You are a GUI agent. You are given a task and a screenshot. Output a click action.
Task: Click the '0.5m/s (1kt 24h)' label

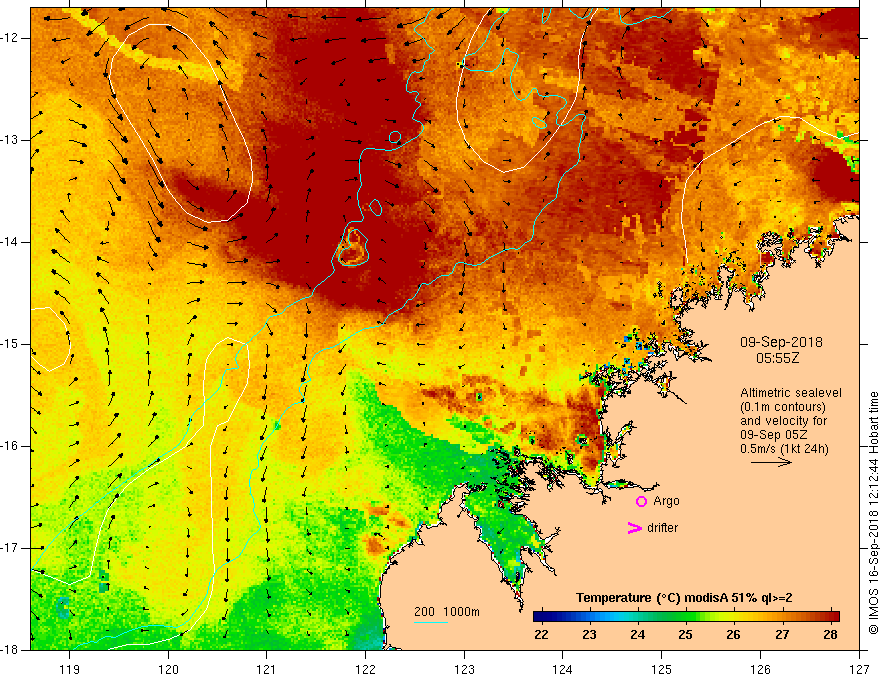click(x=784, y=449)
